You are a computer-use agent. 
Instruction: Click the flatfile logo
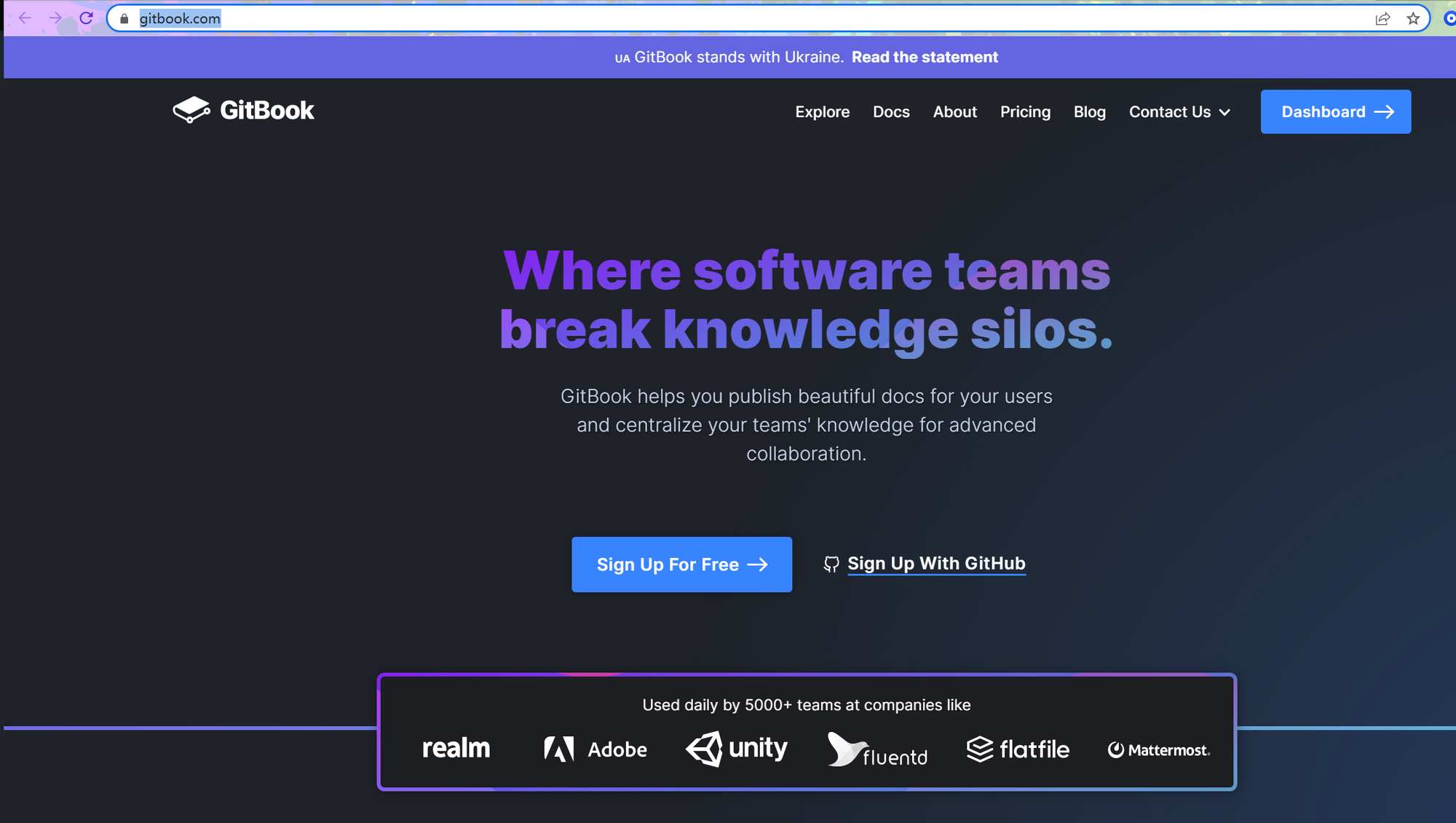(1018, 749)
